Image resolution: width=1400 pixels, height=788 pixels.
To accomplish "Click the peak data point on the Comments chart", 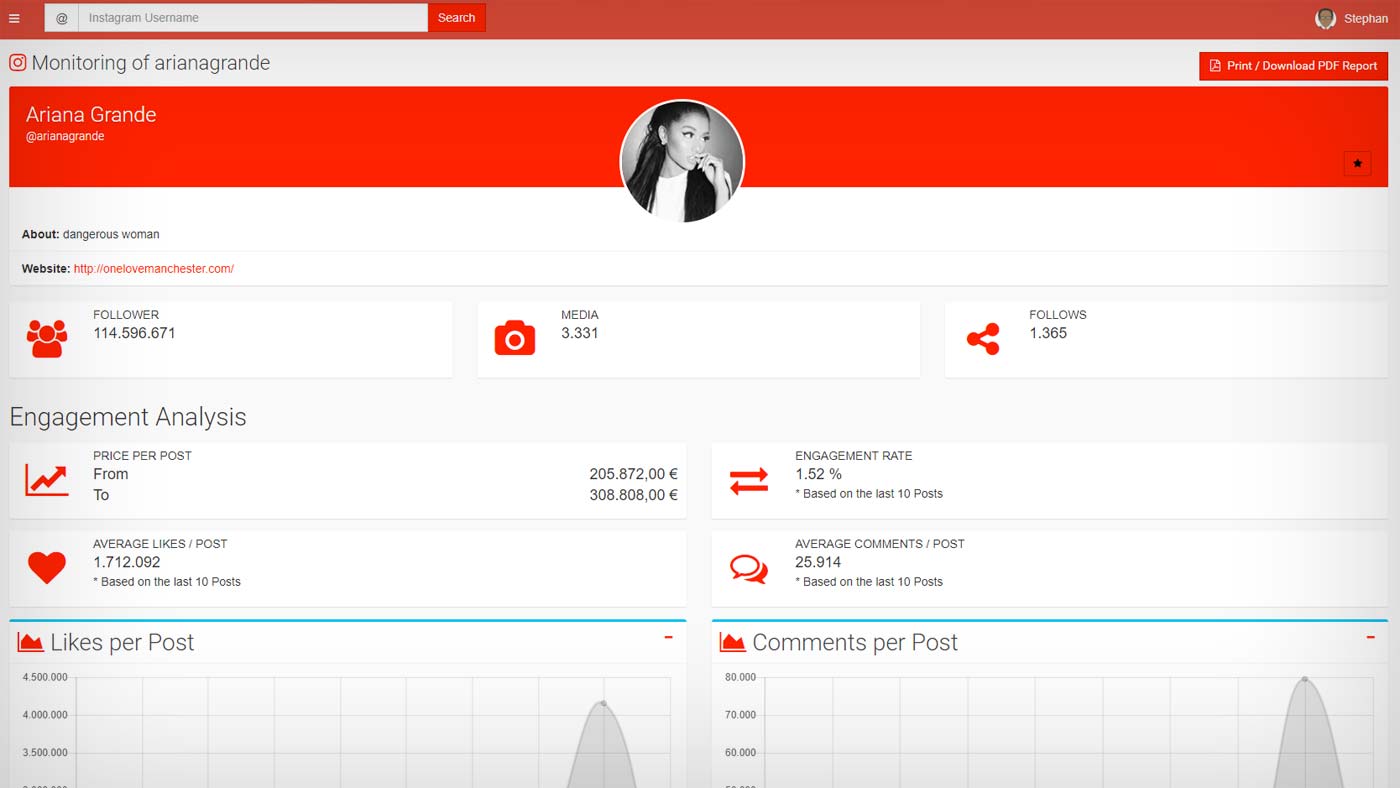I will coord(1304,680).
